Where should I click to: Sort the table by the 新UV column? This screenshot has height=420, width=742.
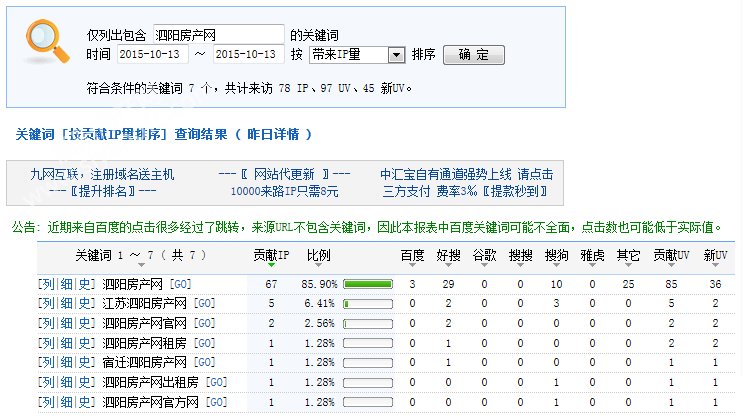[714, 255]
